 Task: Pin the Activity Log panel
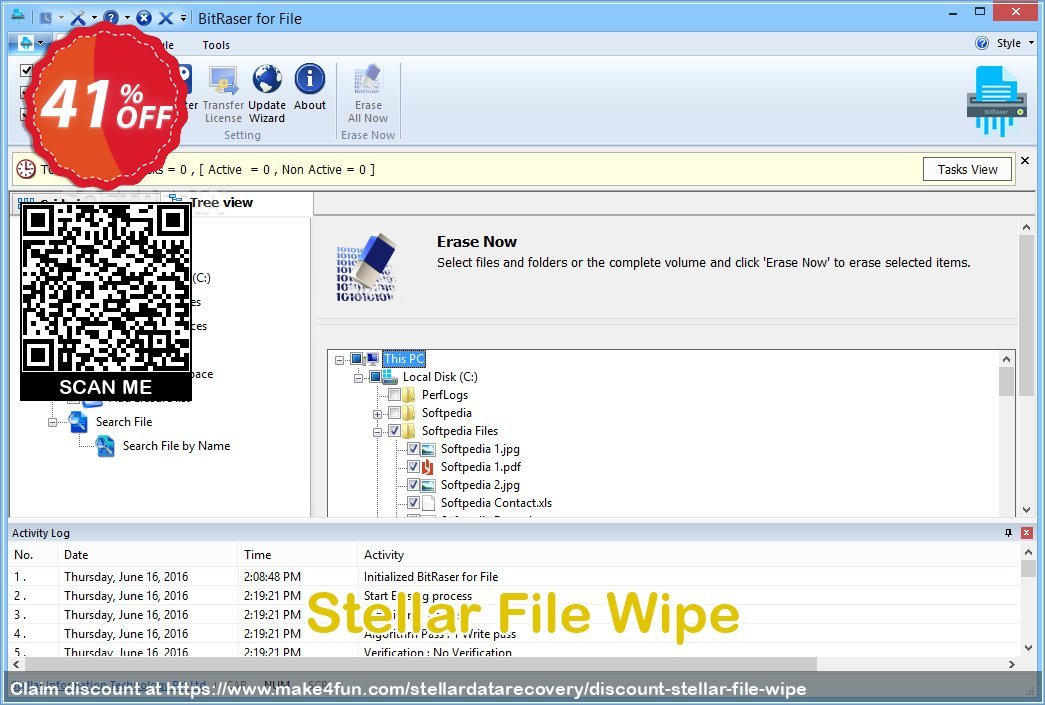click(1008, 532)
